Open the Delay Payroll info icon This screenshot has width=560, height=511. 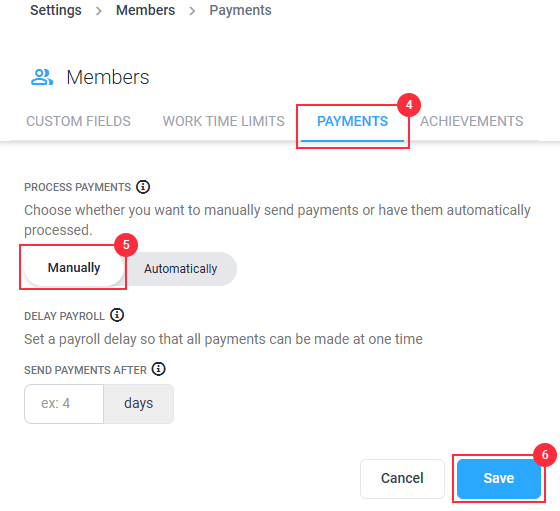coord(117,315)
